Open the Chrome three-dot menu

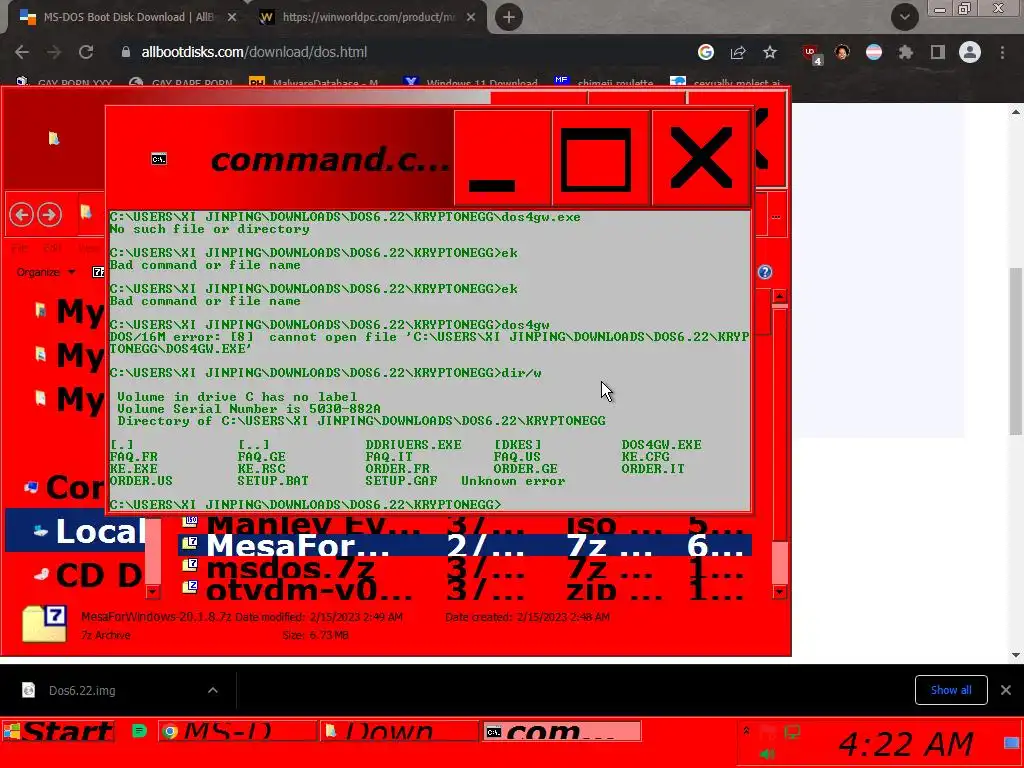[x=1002, y=52]
